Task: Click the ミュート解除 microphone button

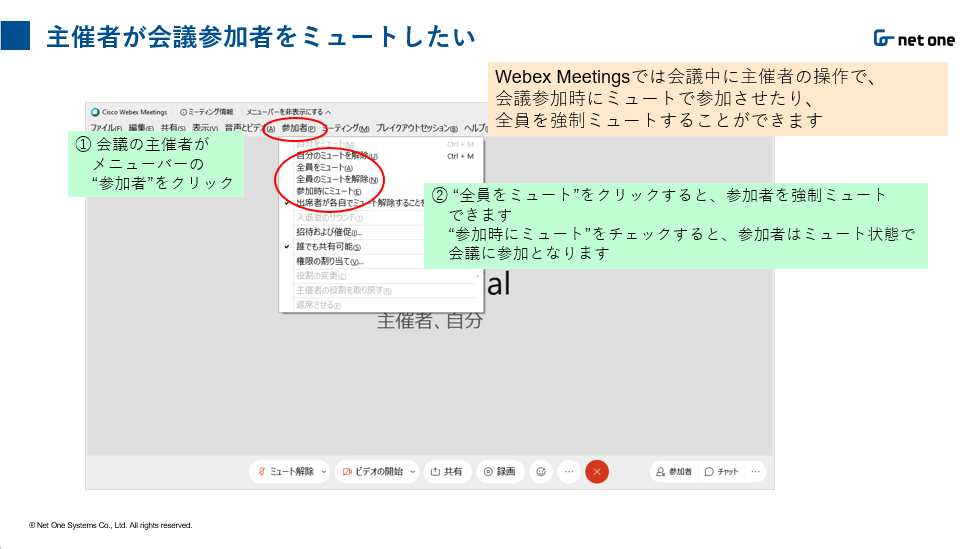Action: (x=286, y=472)
